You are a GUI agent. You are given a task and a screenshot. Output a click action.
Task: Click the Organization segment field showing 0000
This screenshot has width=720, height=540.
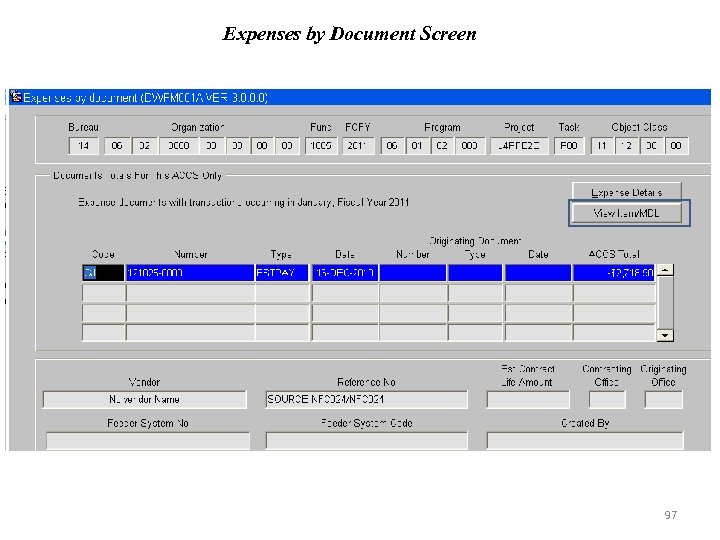[179, 146]
